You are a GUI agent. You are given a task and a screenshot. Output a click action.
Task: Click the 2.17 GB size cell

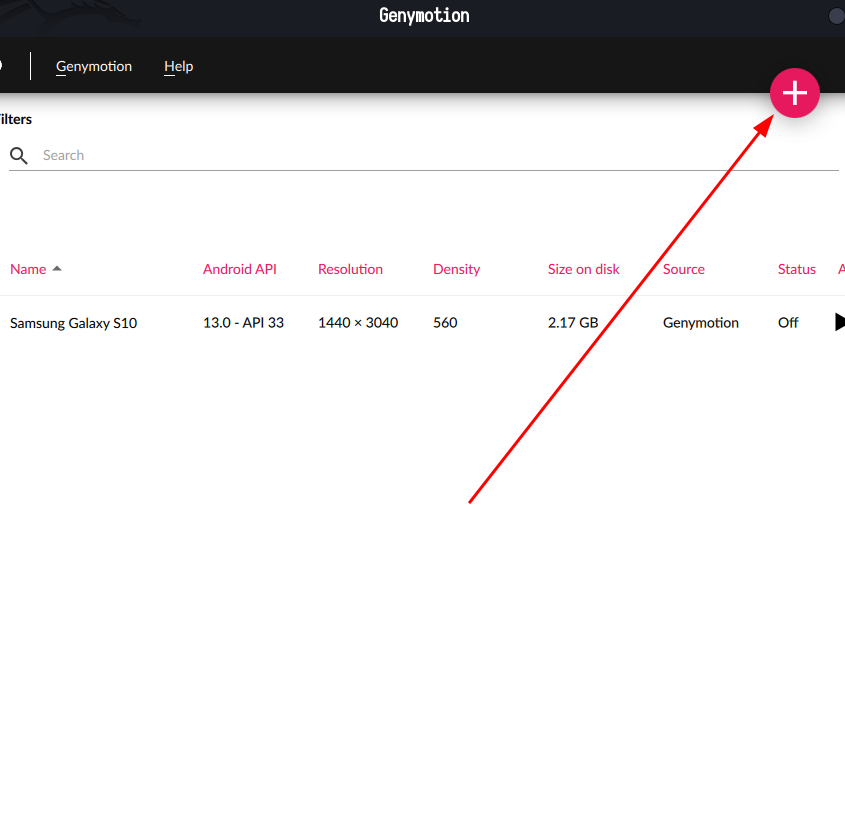click(x=573, y=323)
